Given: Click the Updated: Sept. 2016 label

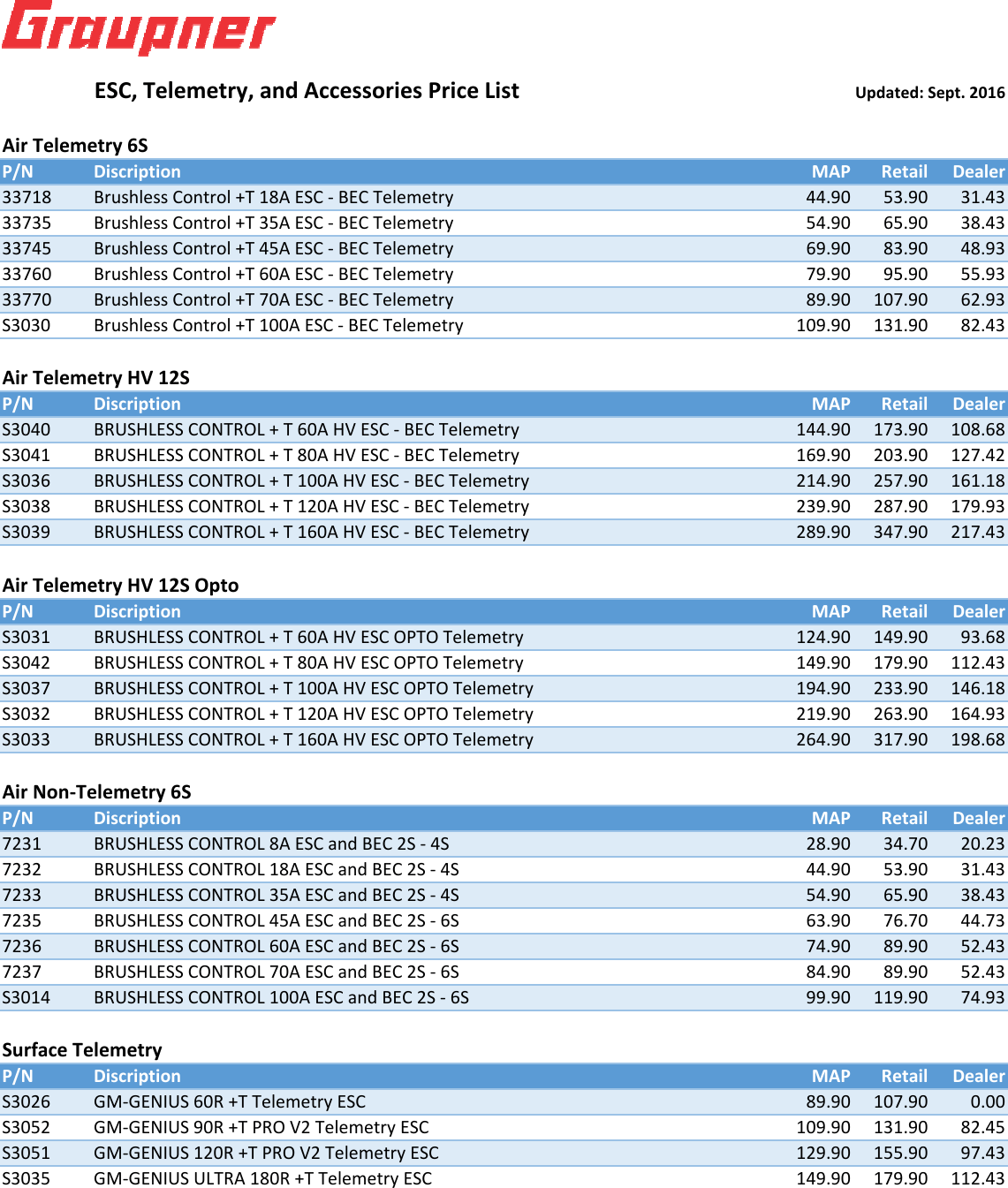Looking at the screenshot, I should 929,92.
